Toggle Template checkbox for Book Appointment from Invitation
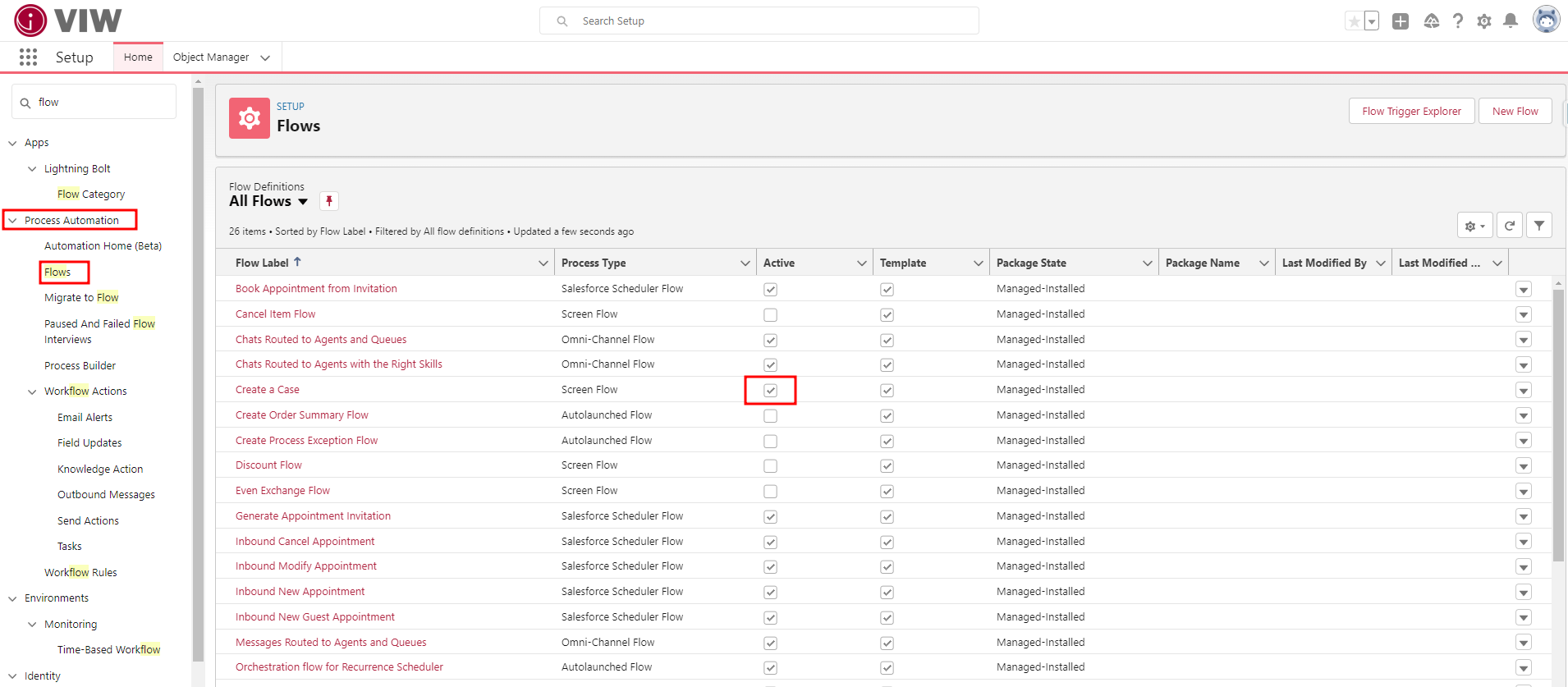 point(887,289)
